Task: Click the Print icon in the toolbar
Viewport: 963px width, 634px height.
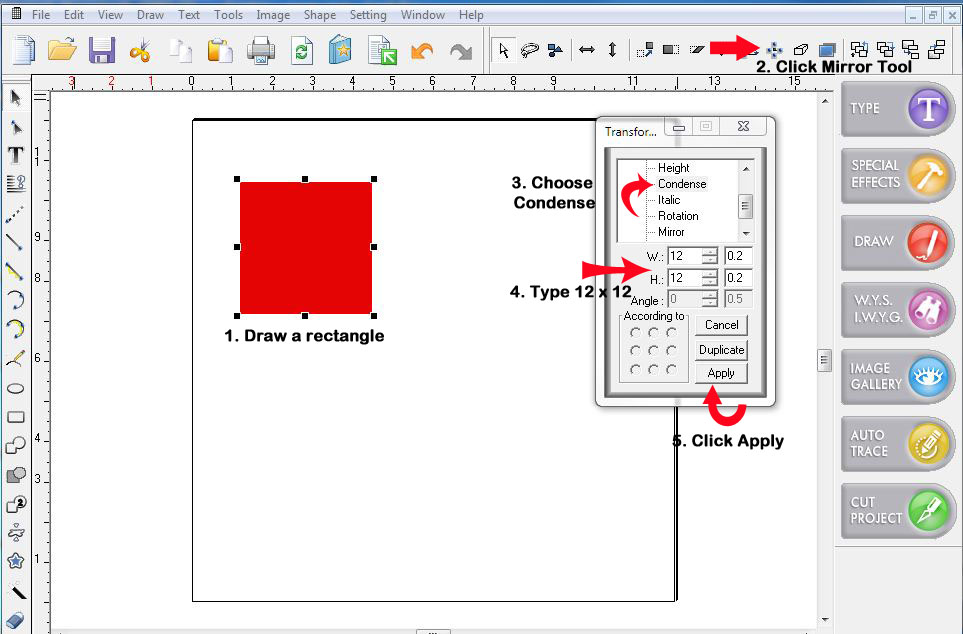Action: (x=261, y=50)
